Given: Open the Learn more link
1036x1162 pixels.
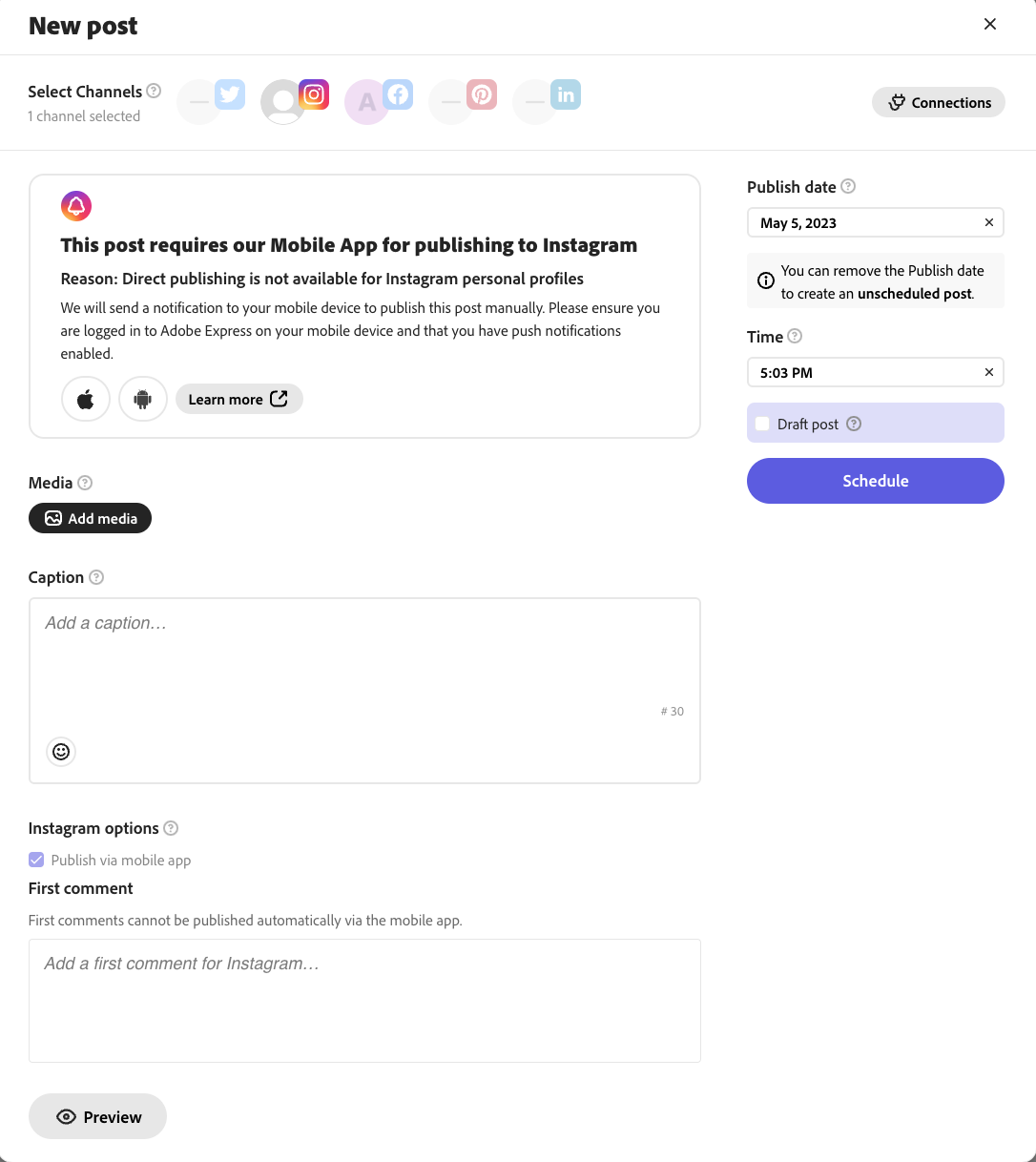Looking at the screenshot, I should click(x=238, y=400).
